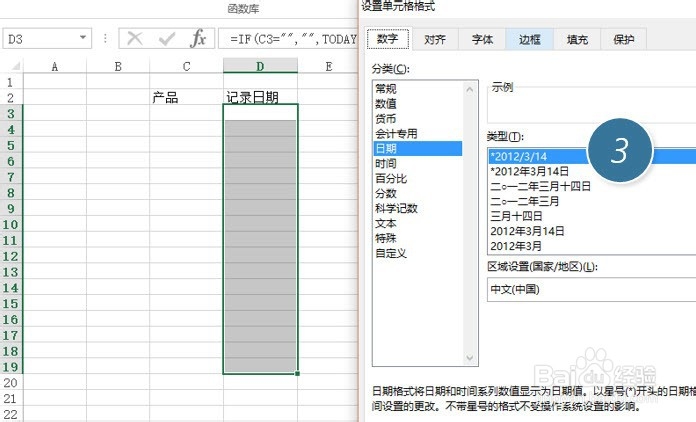Select row 1 header

tap(11, 82)
